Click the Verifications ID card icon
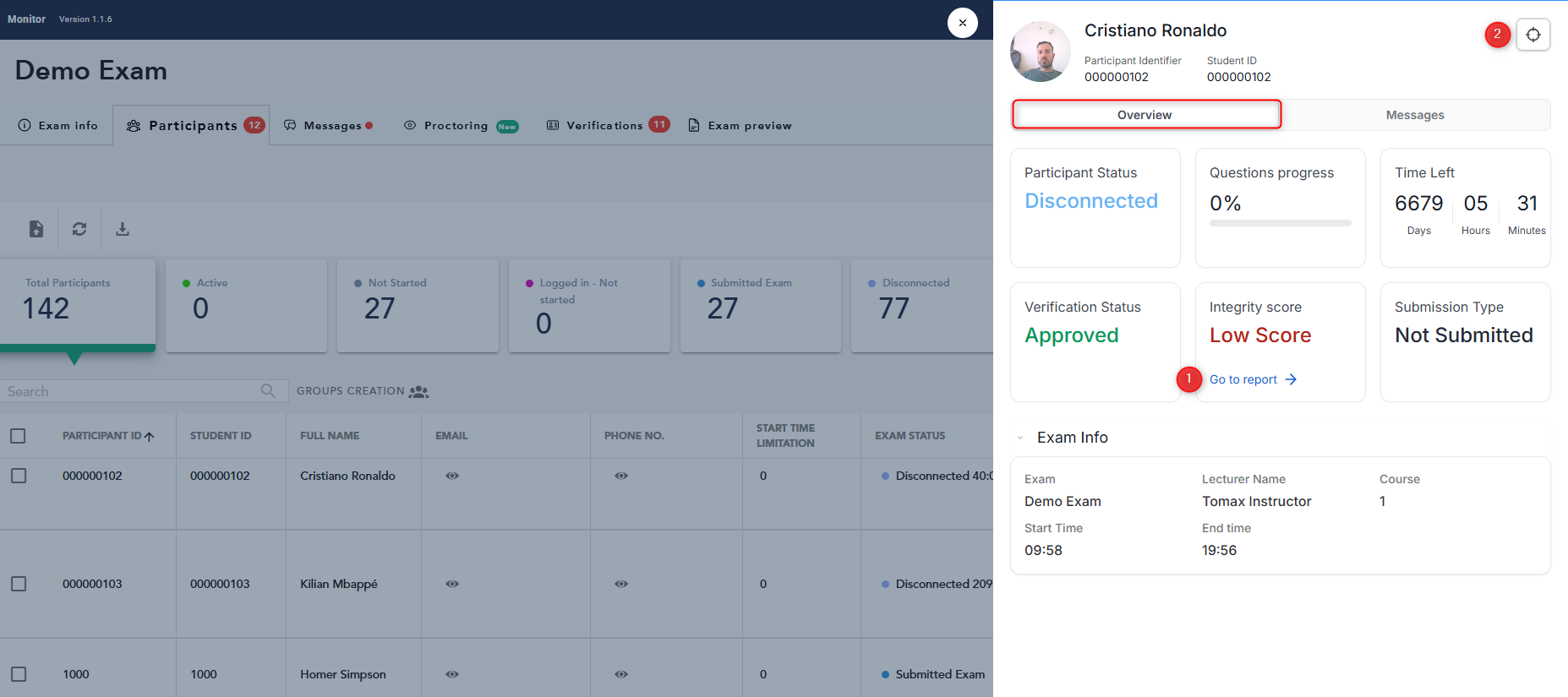 coord(553,125)
